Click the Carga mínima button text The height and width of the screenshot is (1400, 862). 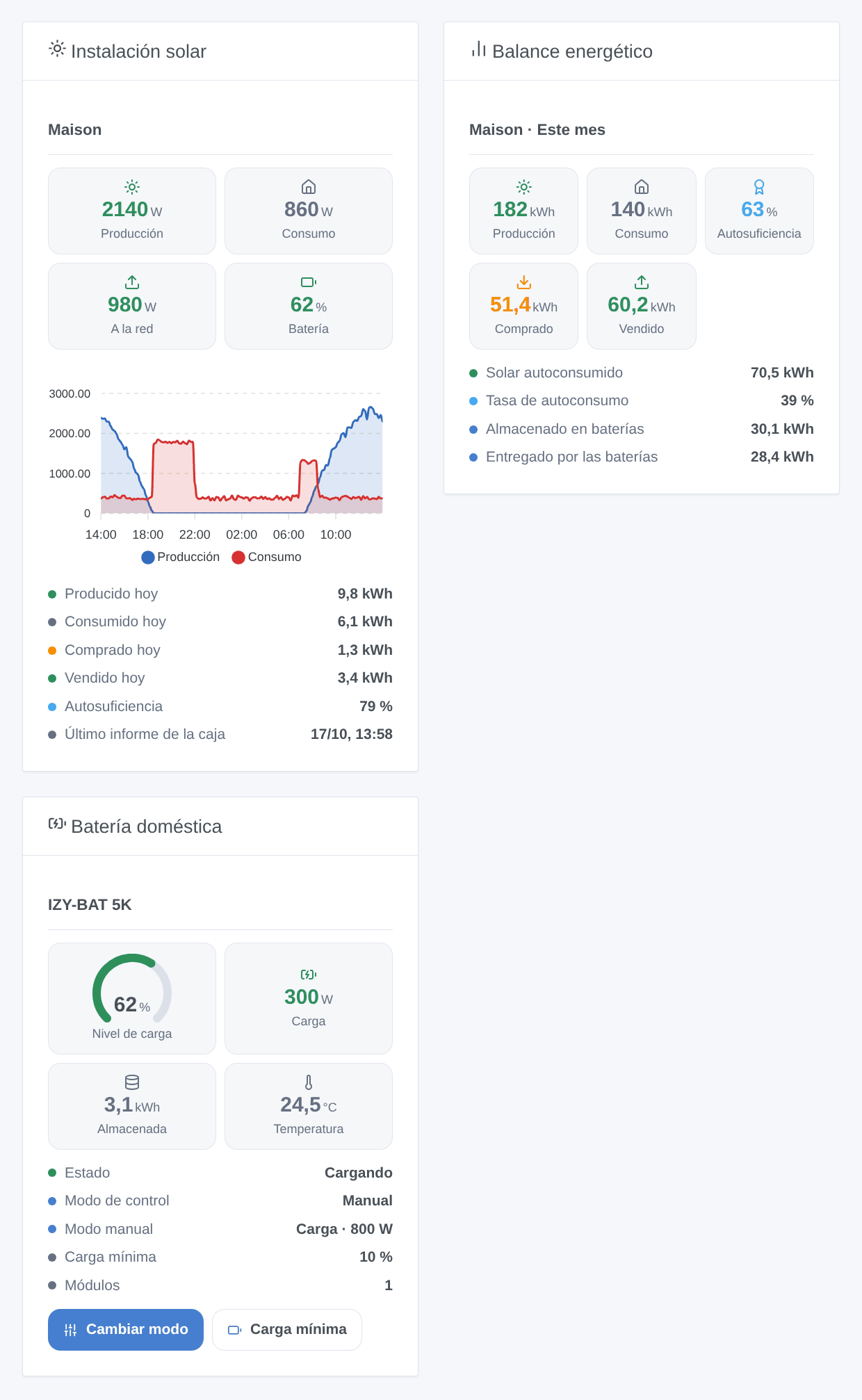pos(298,1329)
